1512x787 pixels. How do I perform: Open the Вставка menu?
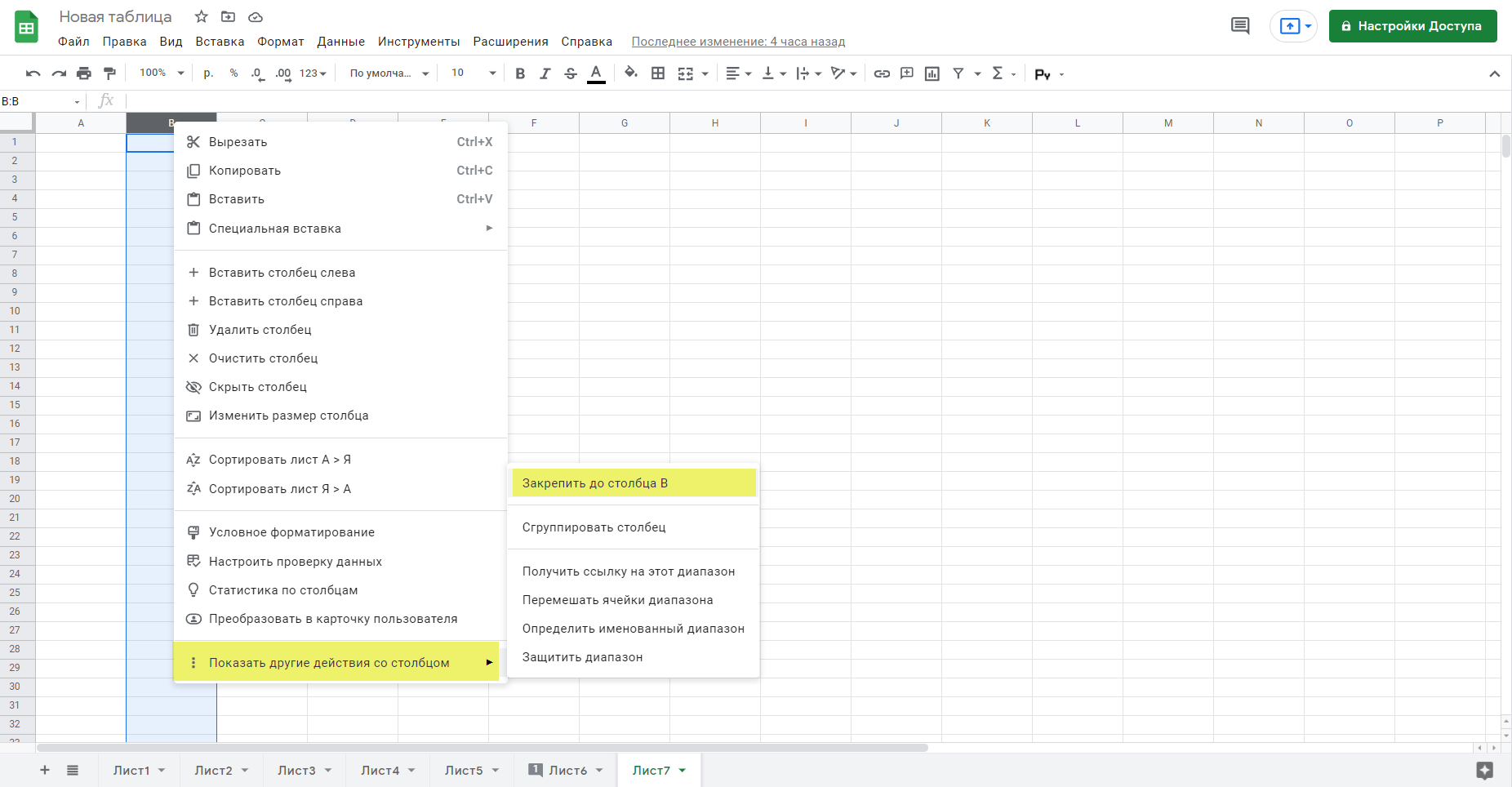pos(220,42)
